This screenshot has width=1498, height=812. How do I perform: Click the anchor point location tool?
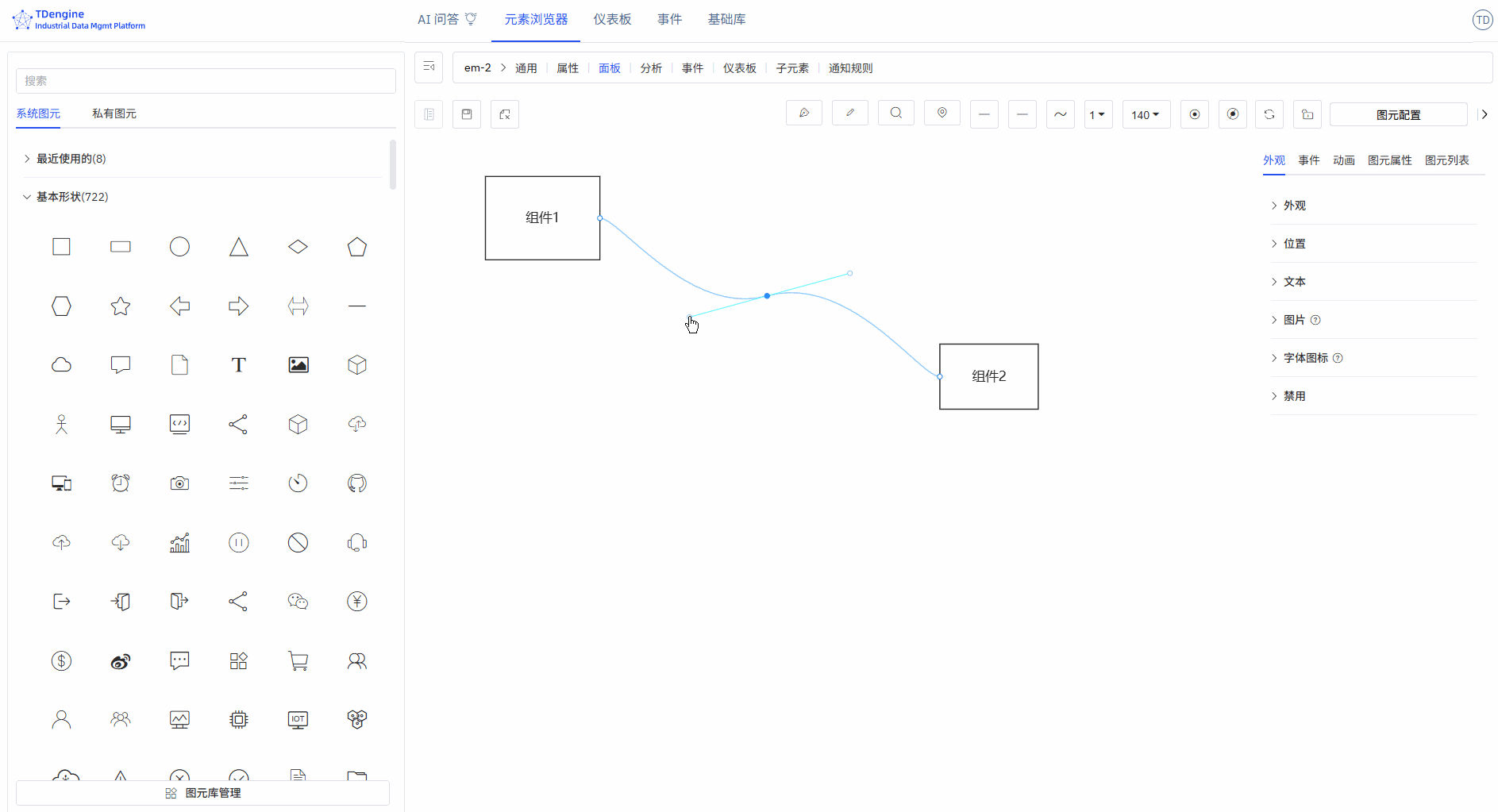tap(942, 114)
